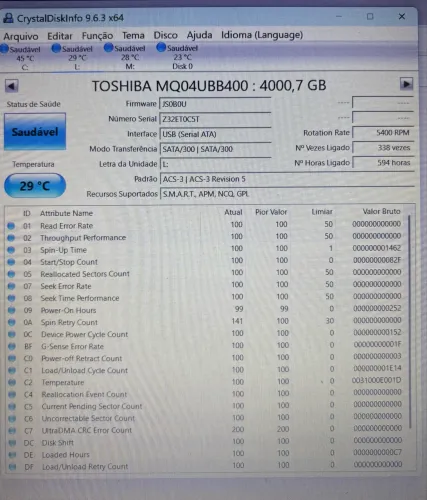The width and height of the screenshot is (427, 500).
Task: Click the CrystalDiskInfo title bar app icon
Action: 8,18
